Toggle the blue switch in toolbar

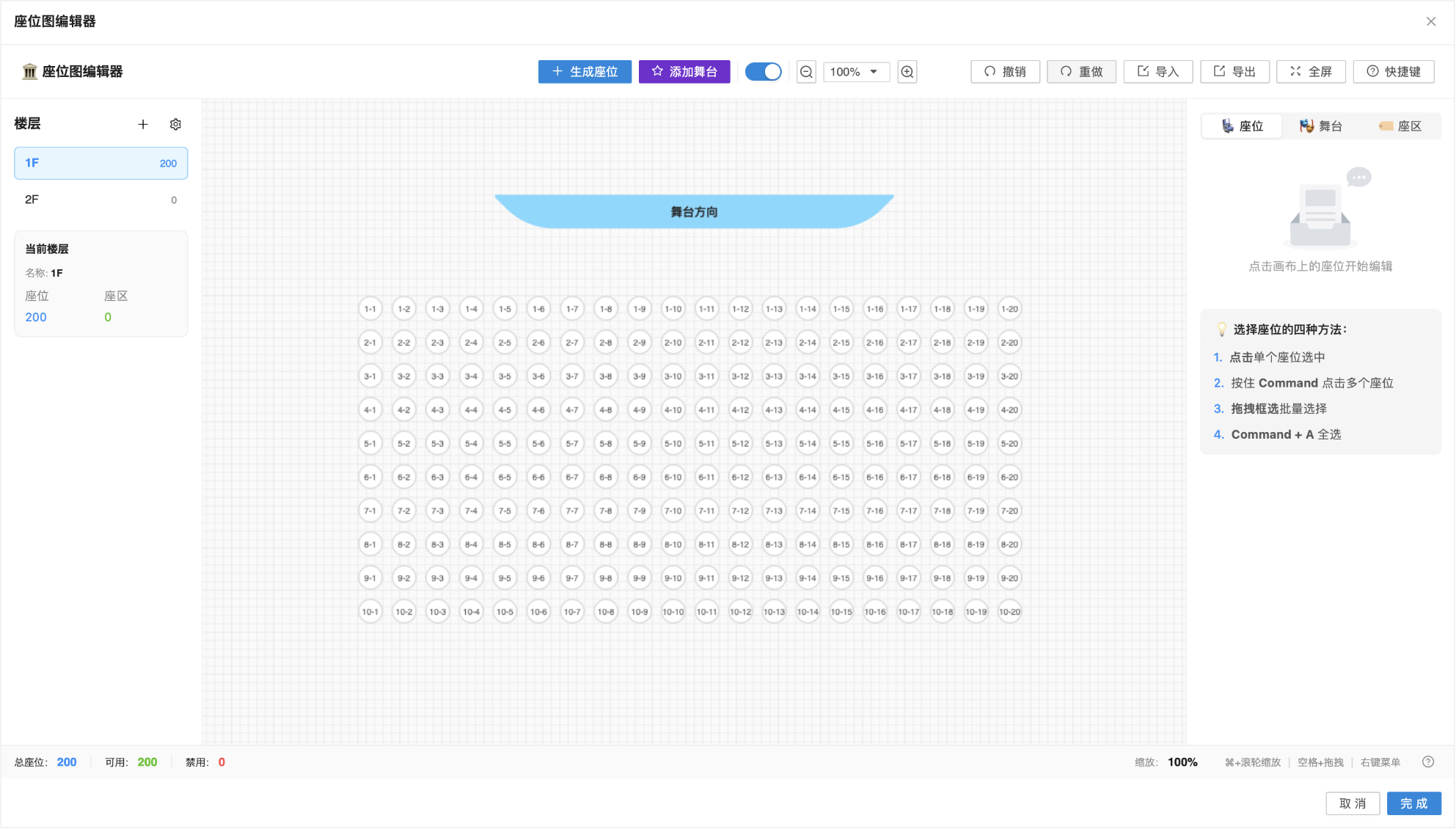pos(763,72)
